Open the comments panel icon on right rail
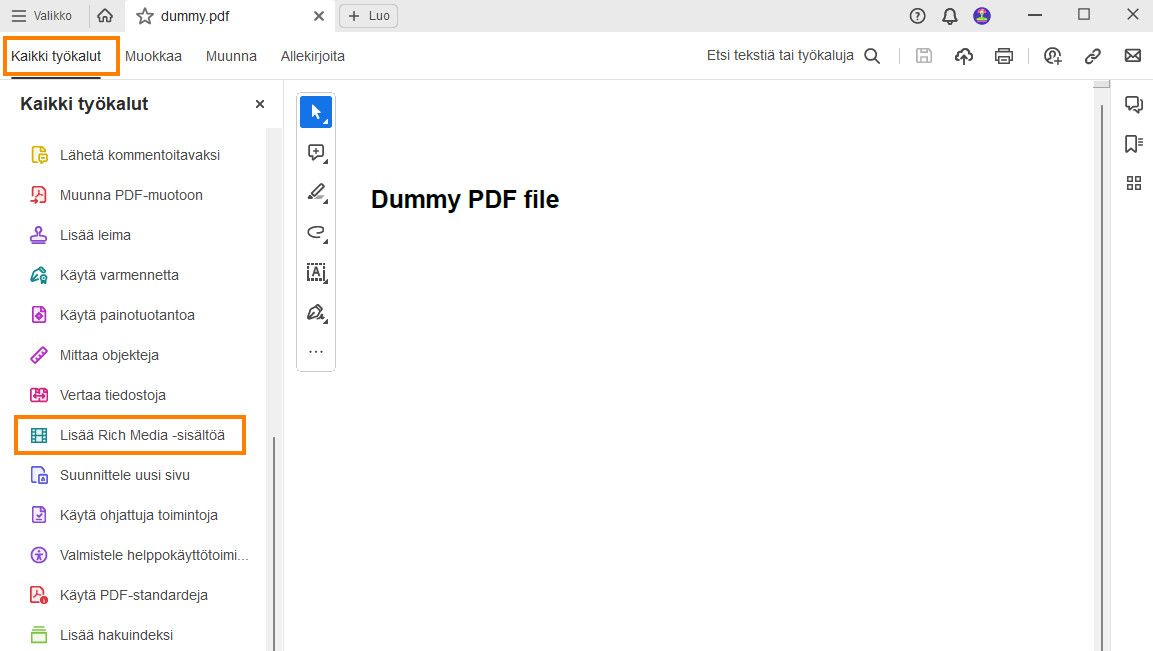 coord(1133,104)
